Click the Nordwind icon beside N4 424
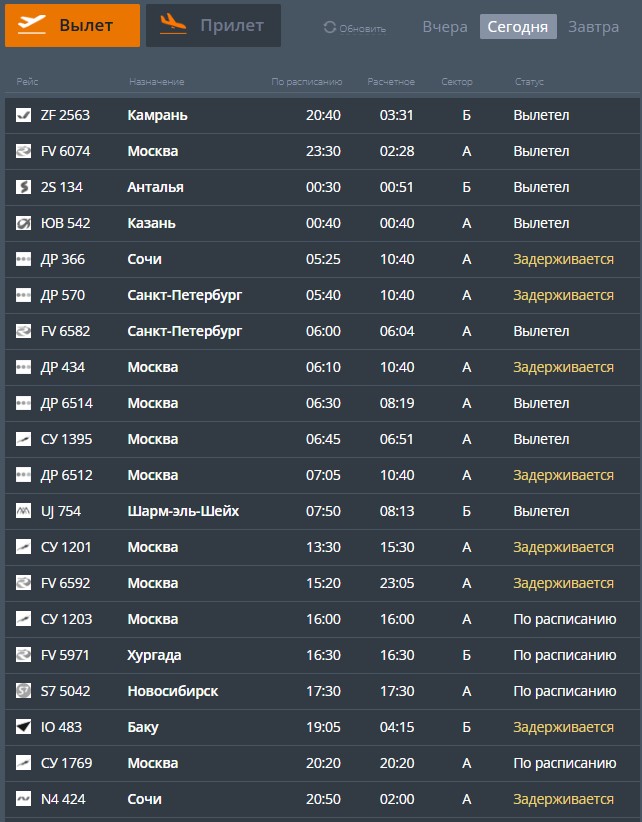 (23, 799)
